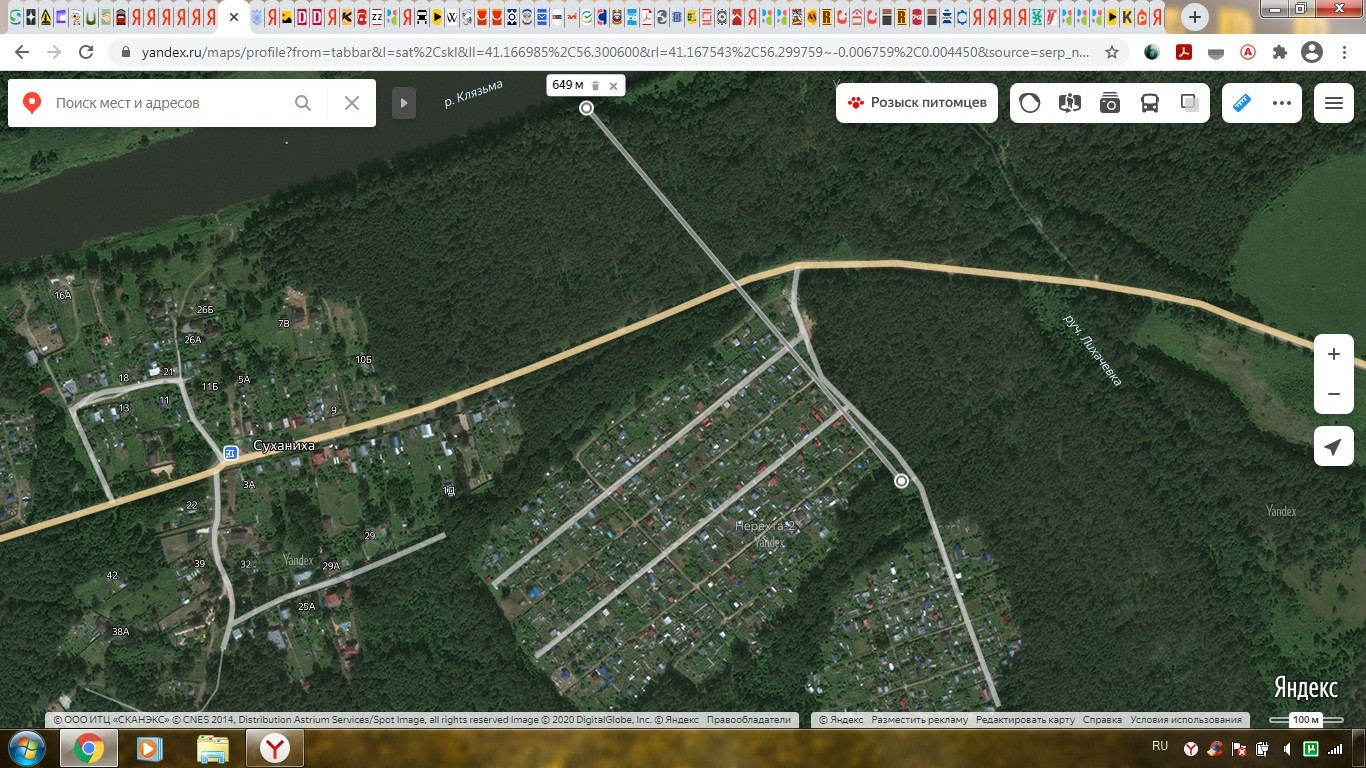Open photos camera layer

point(1110,103)
